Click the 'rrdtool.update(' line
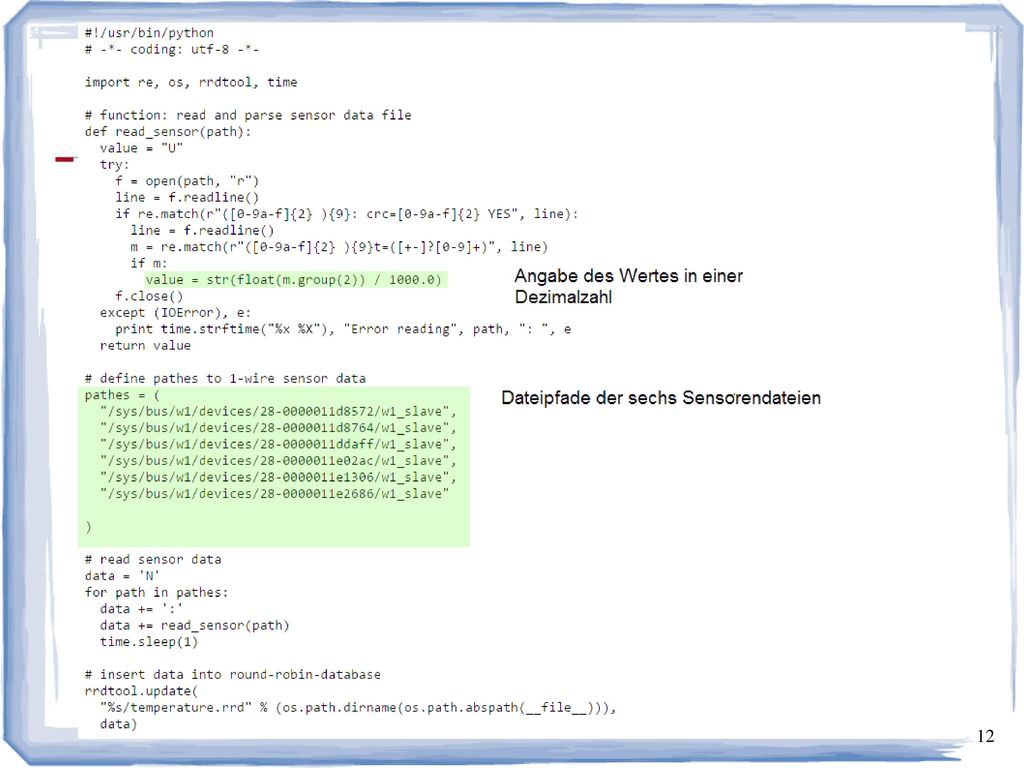1024x768 pixels. (x=141, y=691)
